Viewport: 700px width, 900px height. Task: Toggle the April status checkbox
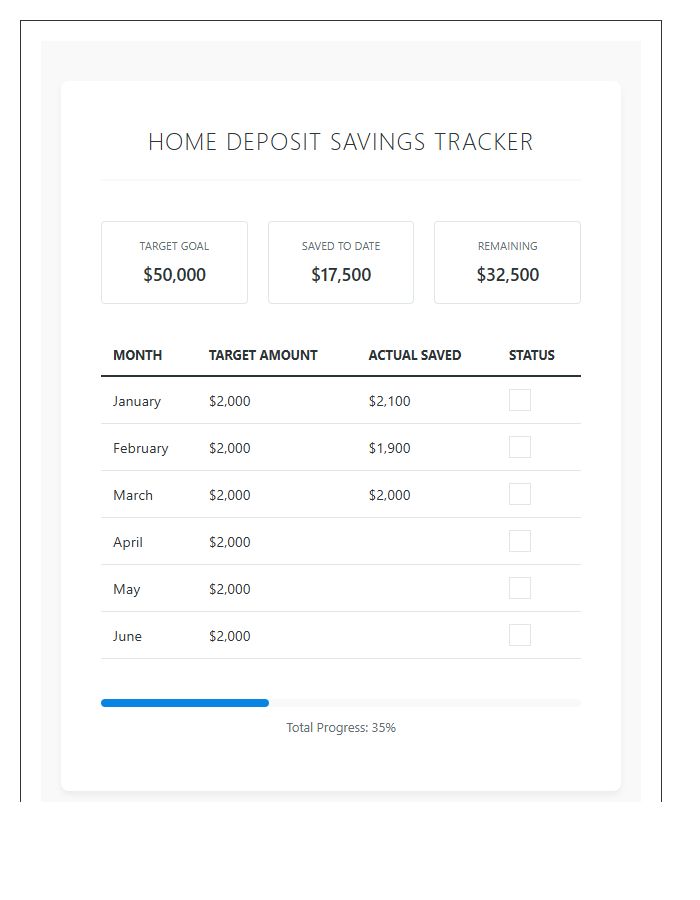coord(519,540)
